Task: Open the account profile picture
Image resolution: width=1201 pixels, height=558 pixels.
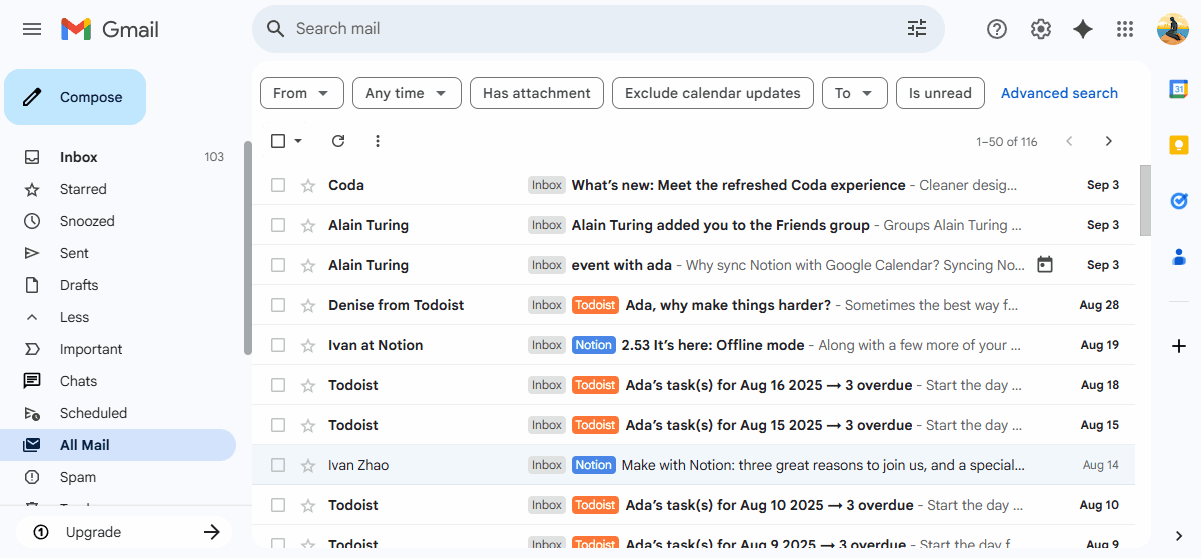Action: pos(1173,29)
